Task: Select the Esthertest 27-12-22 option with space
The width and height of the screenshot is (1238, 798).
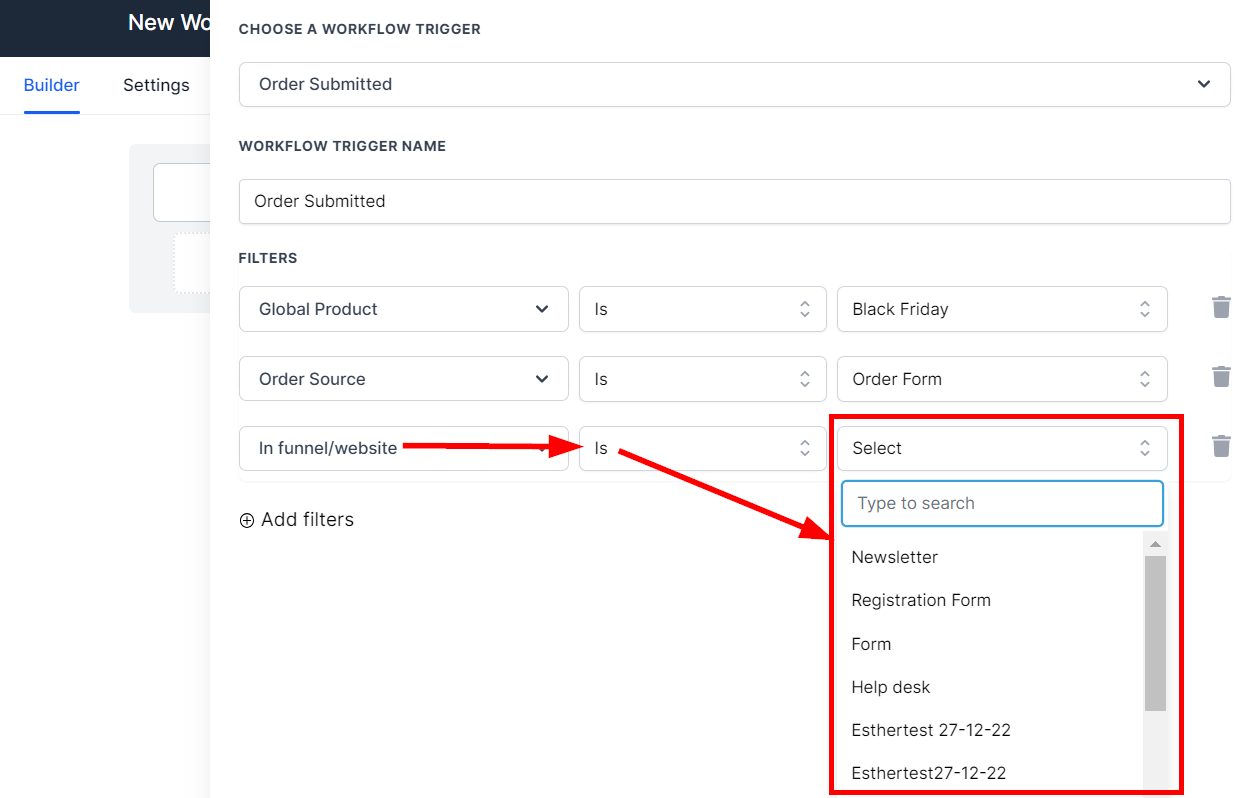Action: [931, 730]
